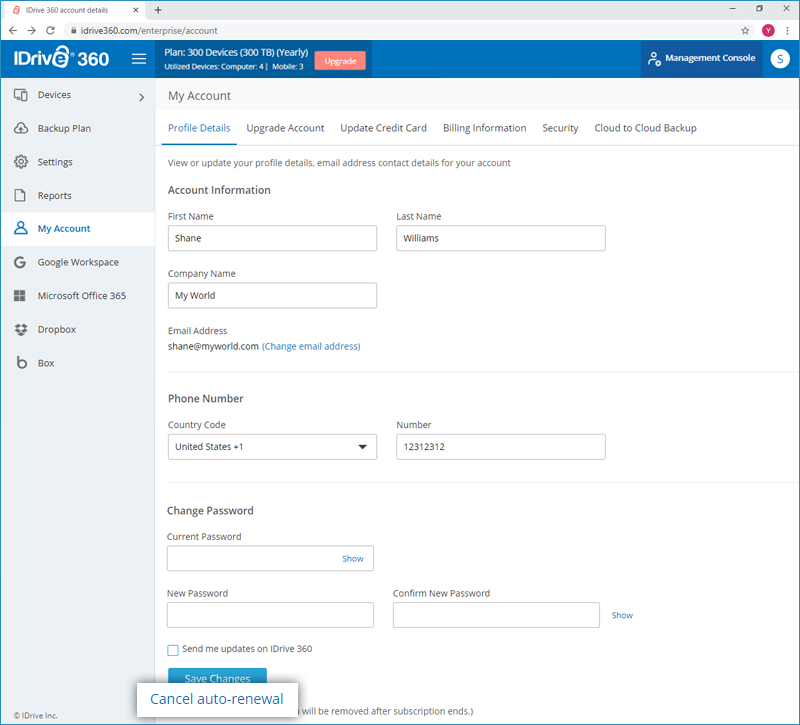This screenshot has width=800, height=725.
Task: Click the Microsoft Office 365 icon
Action: (20, 296)
